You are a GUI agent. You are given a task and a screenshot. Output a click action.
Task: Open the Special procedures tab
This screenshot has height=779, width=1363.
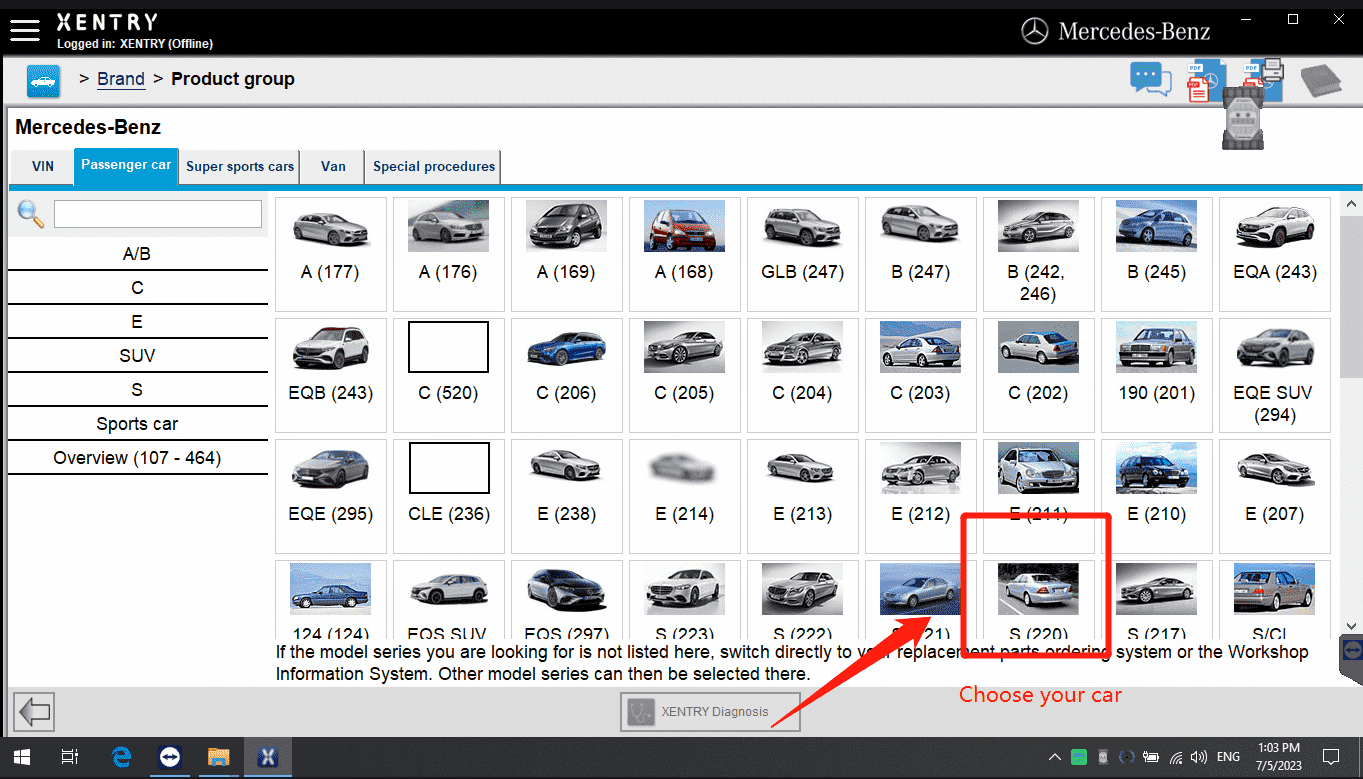(434, 167)
